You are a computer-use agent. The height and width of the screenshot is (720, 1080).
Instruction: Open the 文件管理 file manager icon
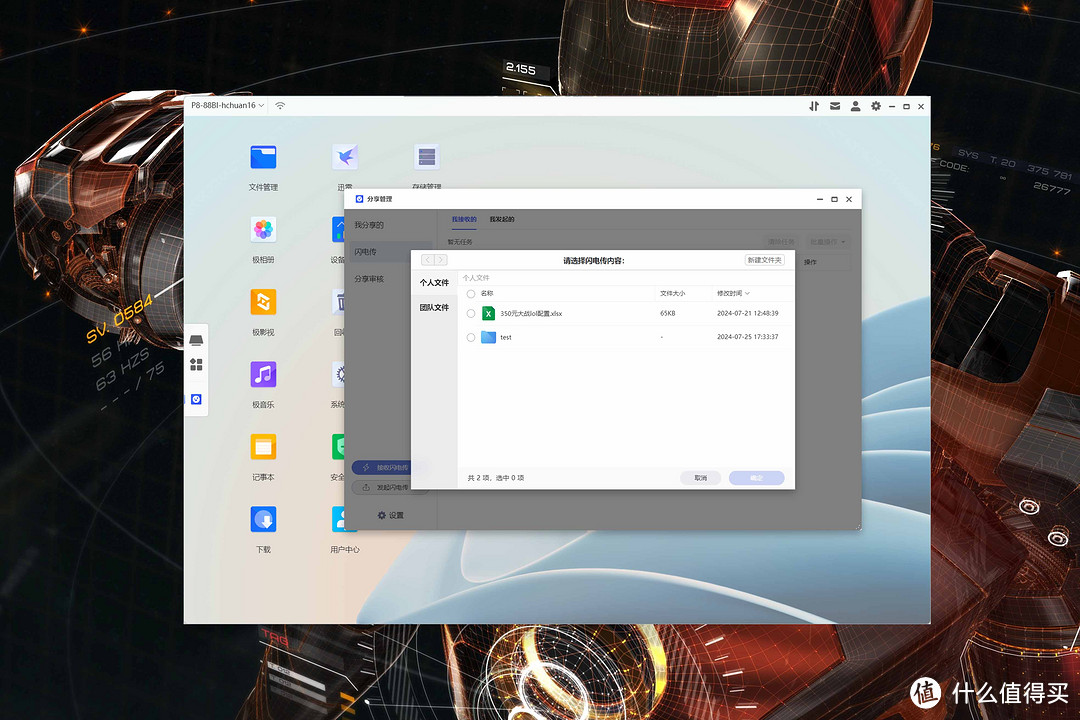pyautogui.click(x=263, y=157)
